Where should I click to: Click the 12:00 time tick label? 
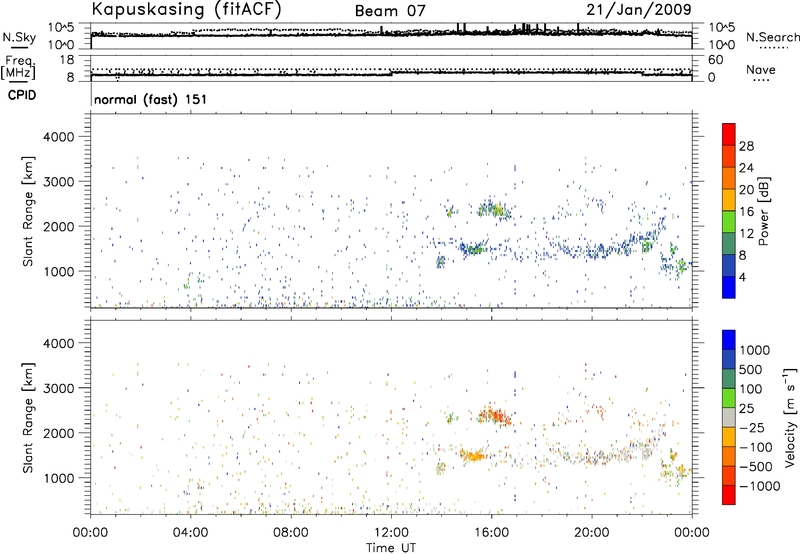click(x=391, y=532)
